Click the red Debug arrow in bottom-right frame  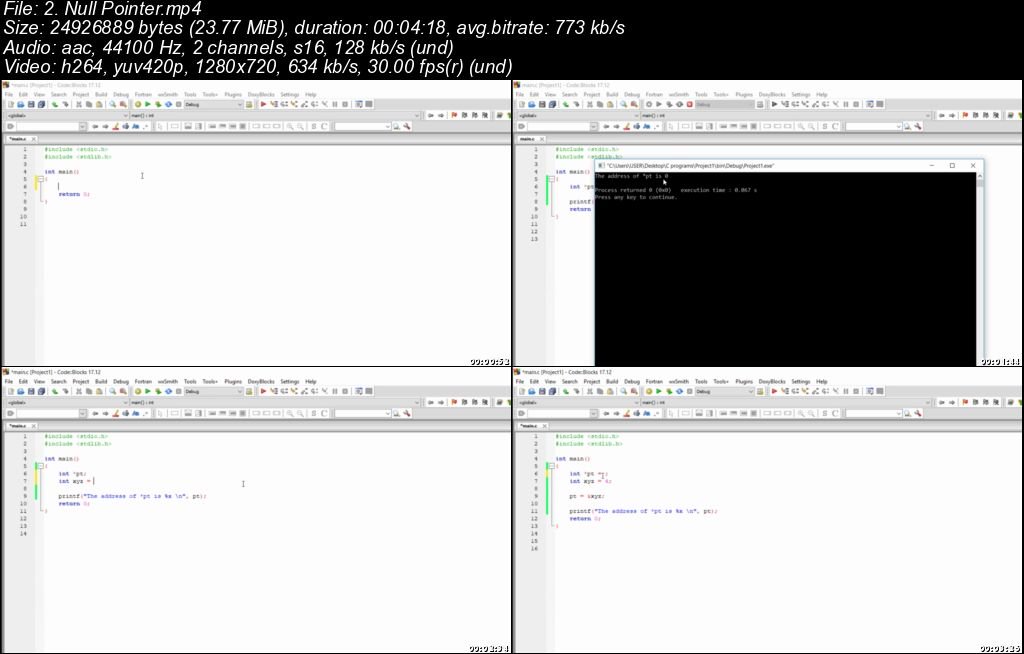click(x=775, y=391)
